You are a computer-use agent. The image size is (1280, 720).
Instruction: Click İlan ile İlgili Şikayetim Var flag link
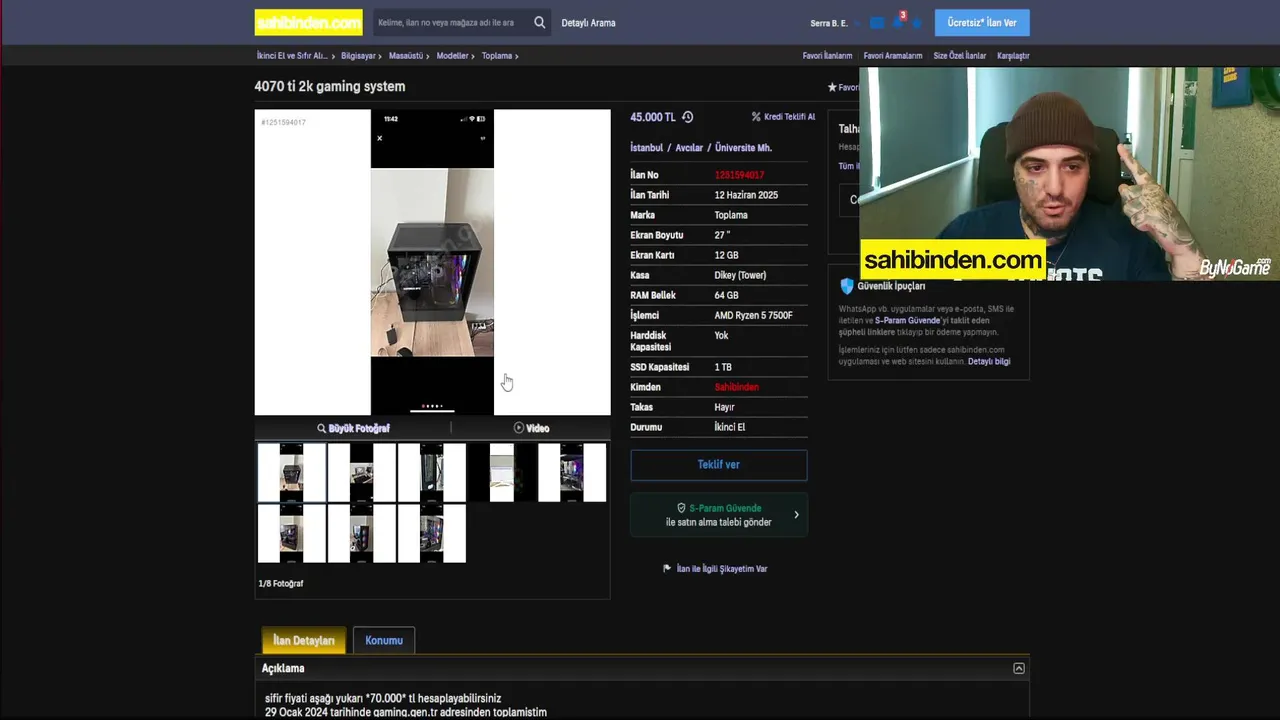tap(715, 569)
